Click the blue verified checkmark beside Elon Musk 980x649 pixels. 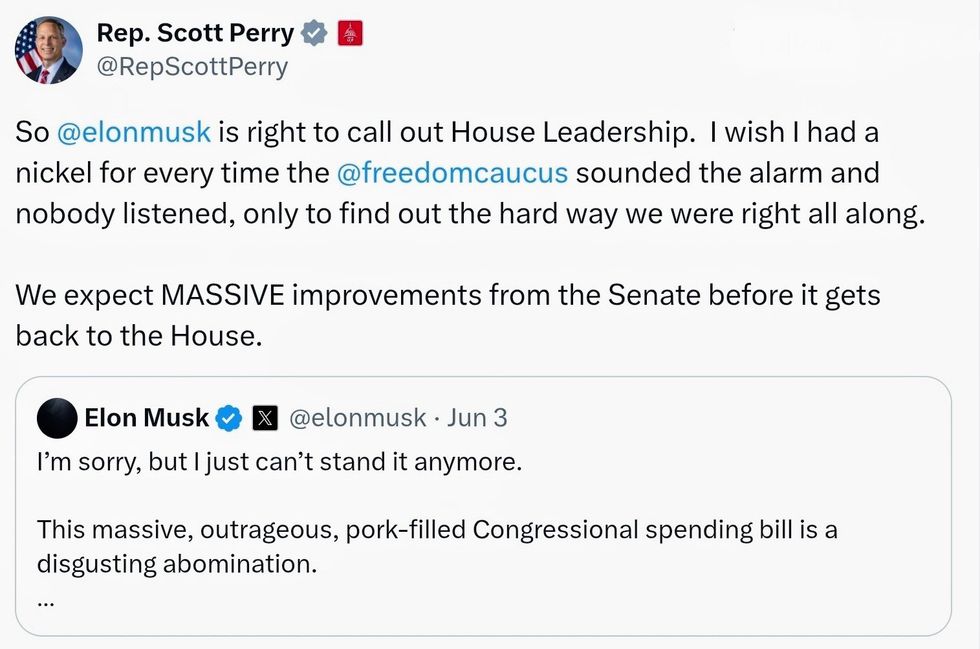(x=230, y=418)
